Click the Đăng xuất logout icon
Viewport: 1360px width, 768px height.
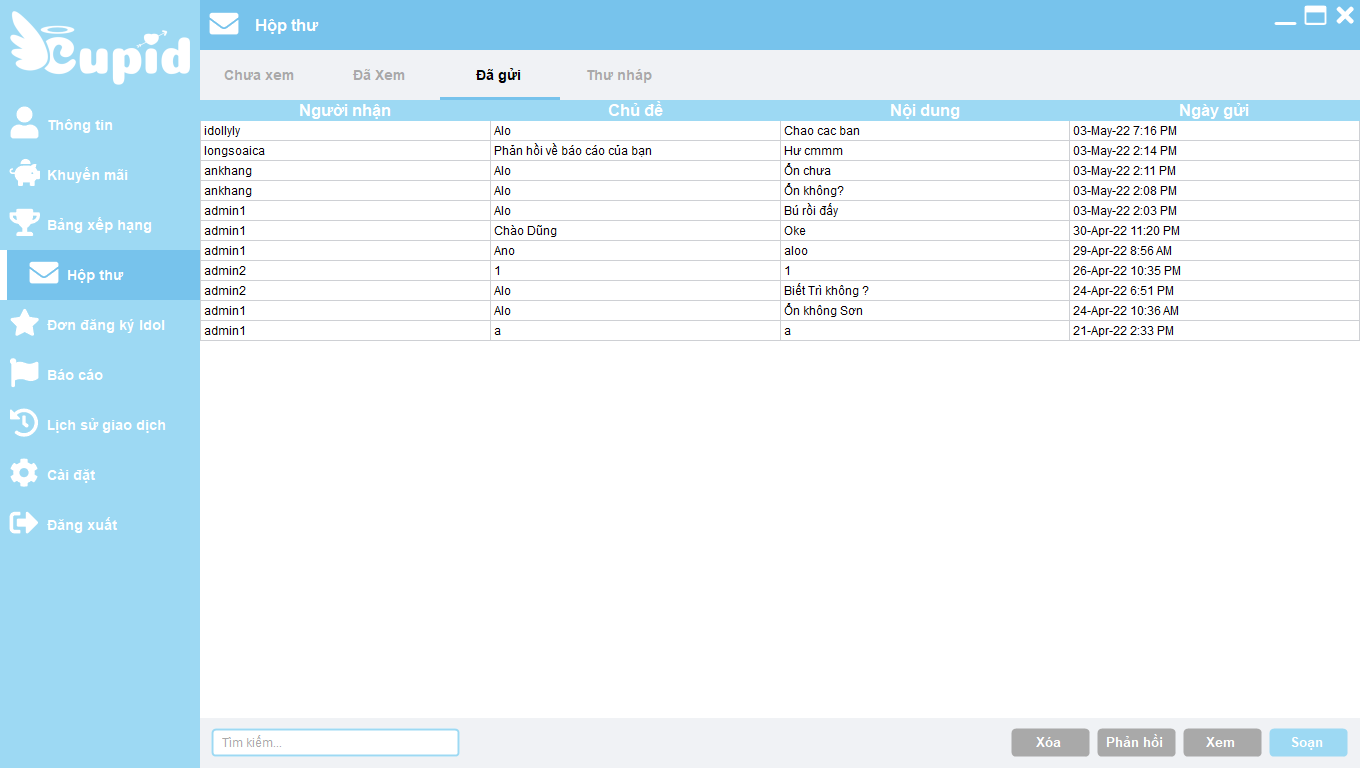(24, 524)
